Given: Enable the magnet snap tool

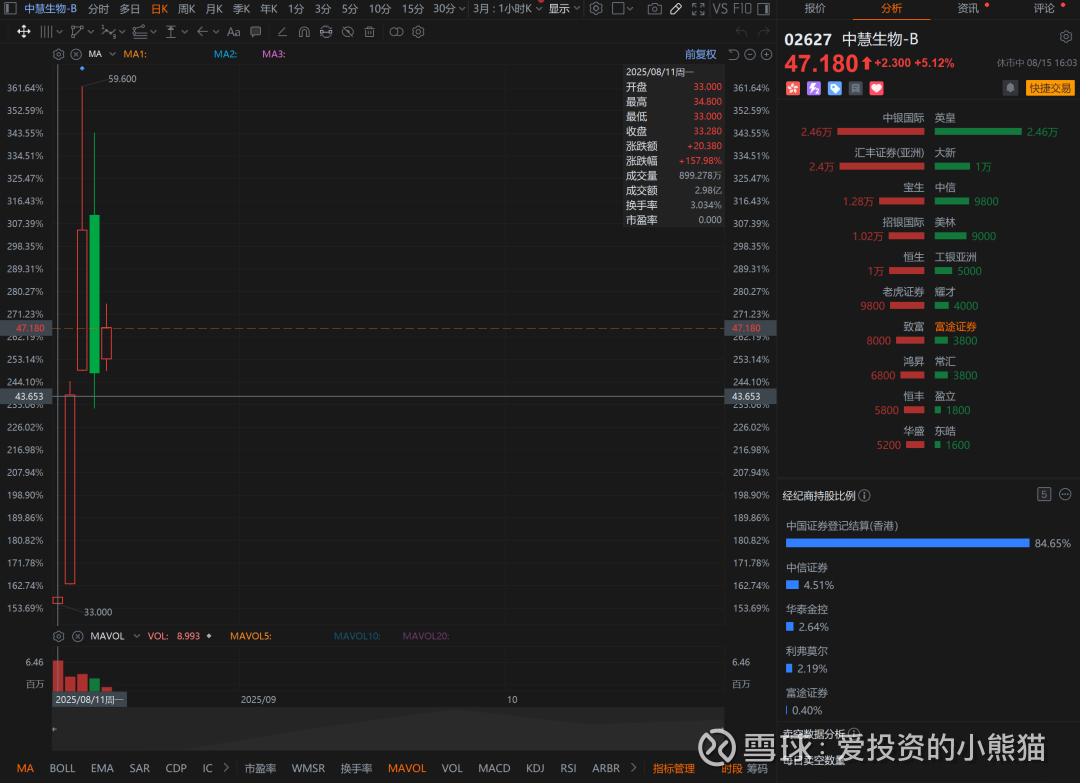Looking at the screenshot, I should click(x=304, y=32).
